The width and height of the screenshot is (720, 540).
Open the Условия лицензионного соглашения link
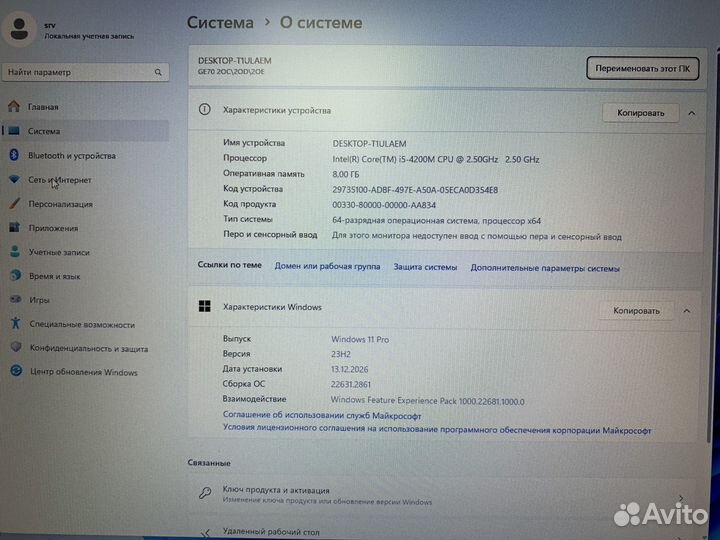tap(437, 429)
